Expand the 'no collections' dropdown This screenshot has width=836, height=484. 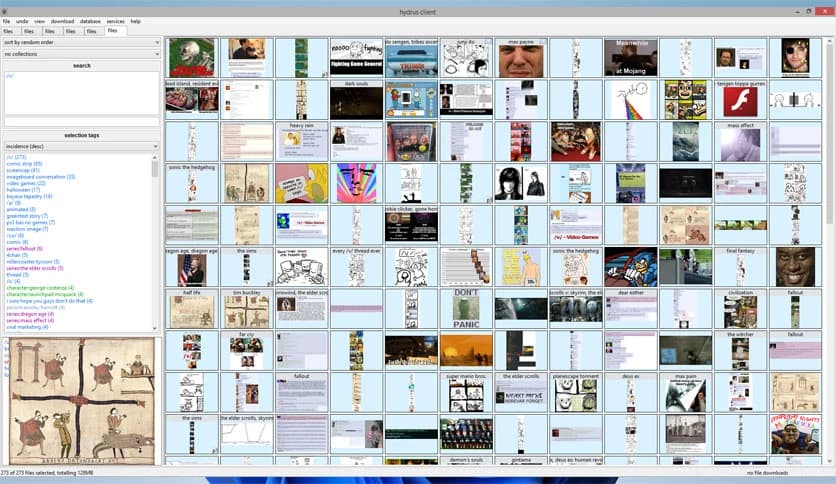[82, 54]
